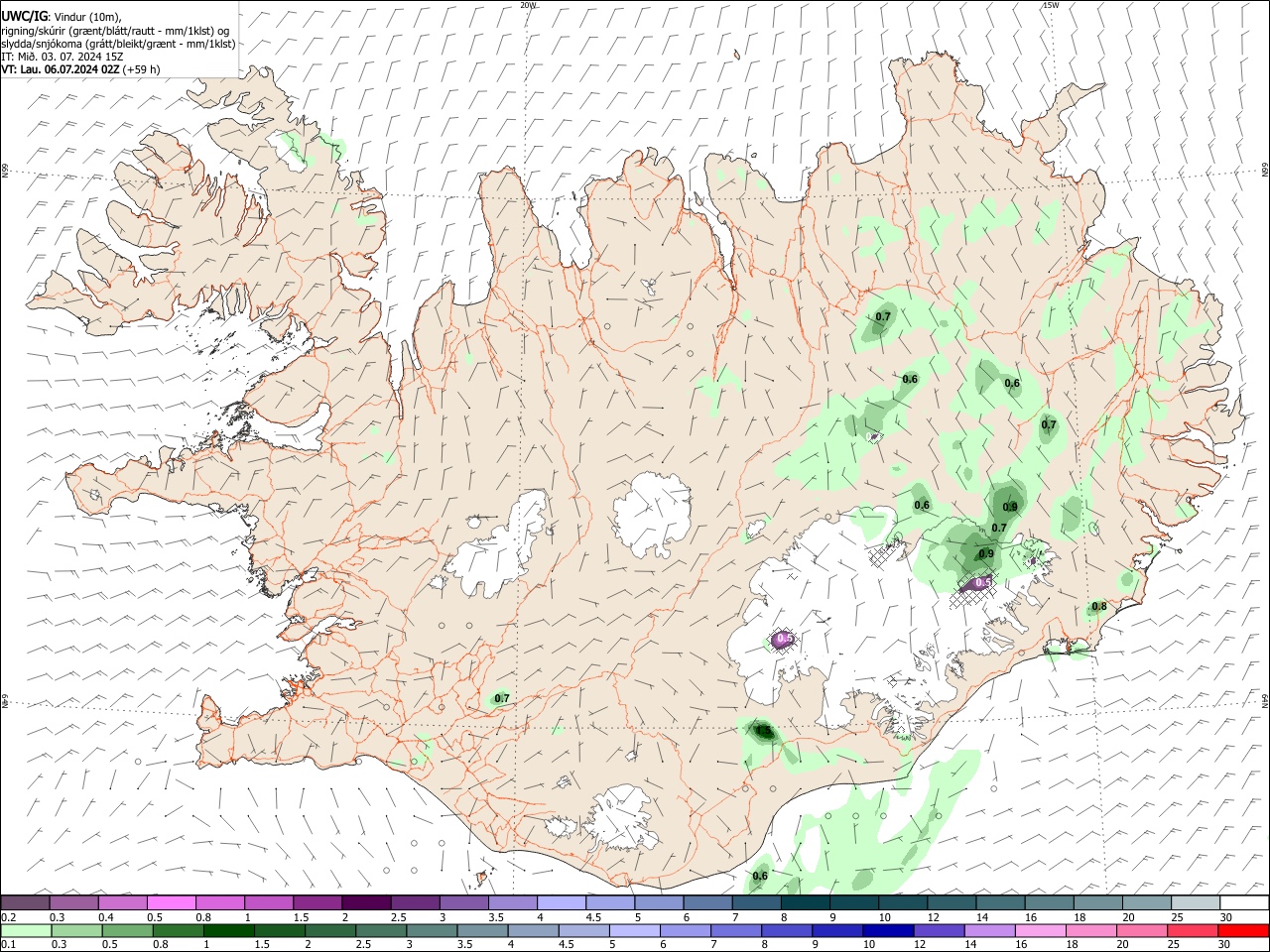Pick the light pink swatch labeled 16 in lower legend
This screenshot has height=952, width=1270.
[1040, 931]
